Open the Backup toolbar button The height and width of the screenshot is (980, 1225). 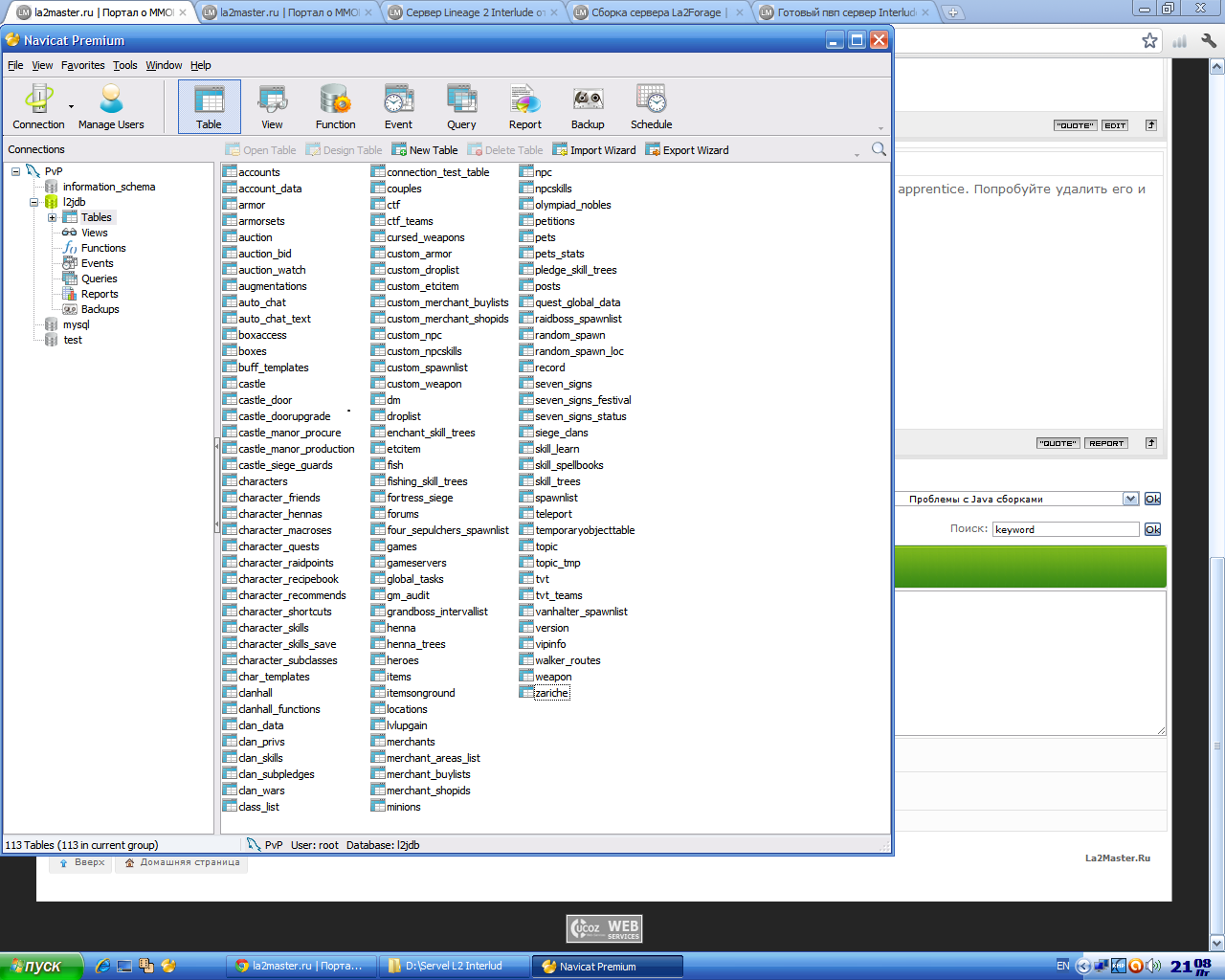588,106
